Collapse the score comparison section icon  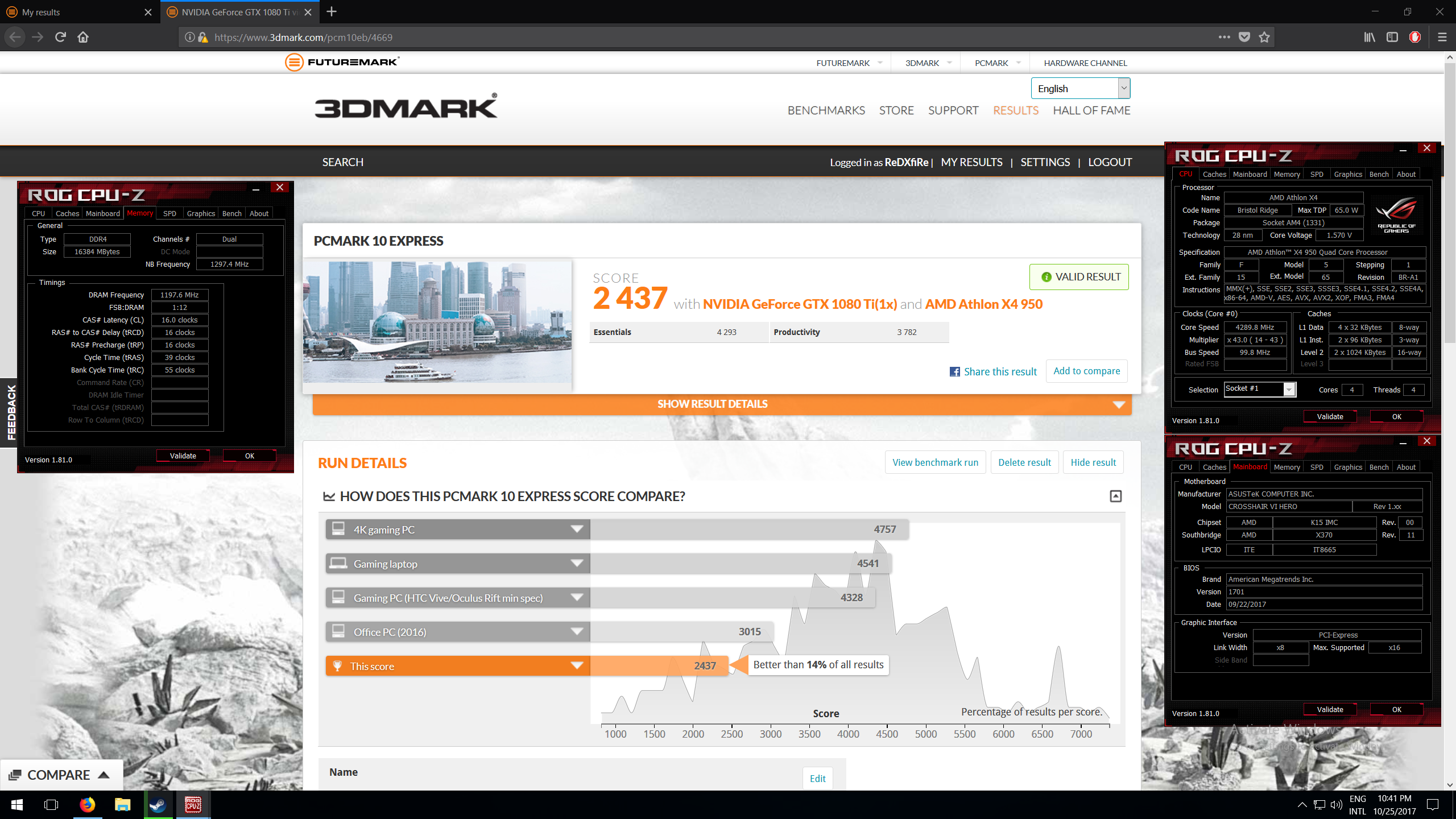[x=1116, y=496]
